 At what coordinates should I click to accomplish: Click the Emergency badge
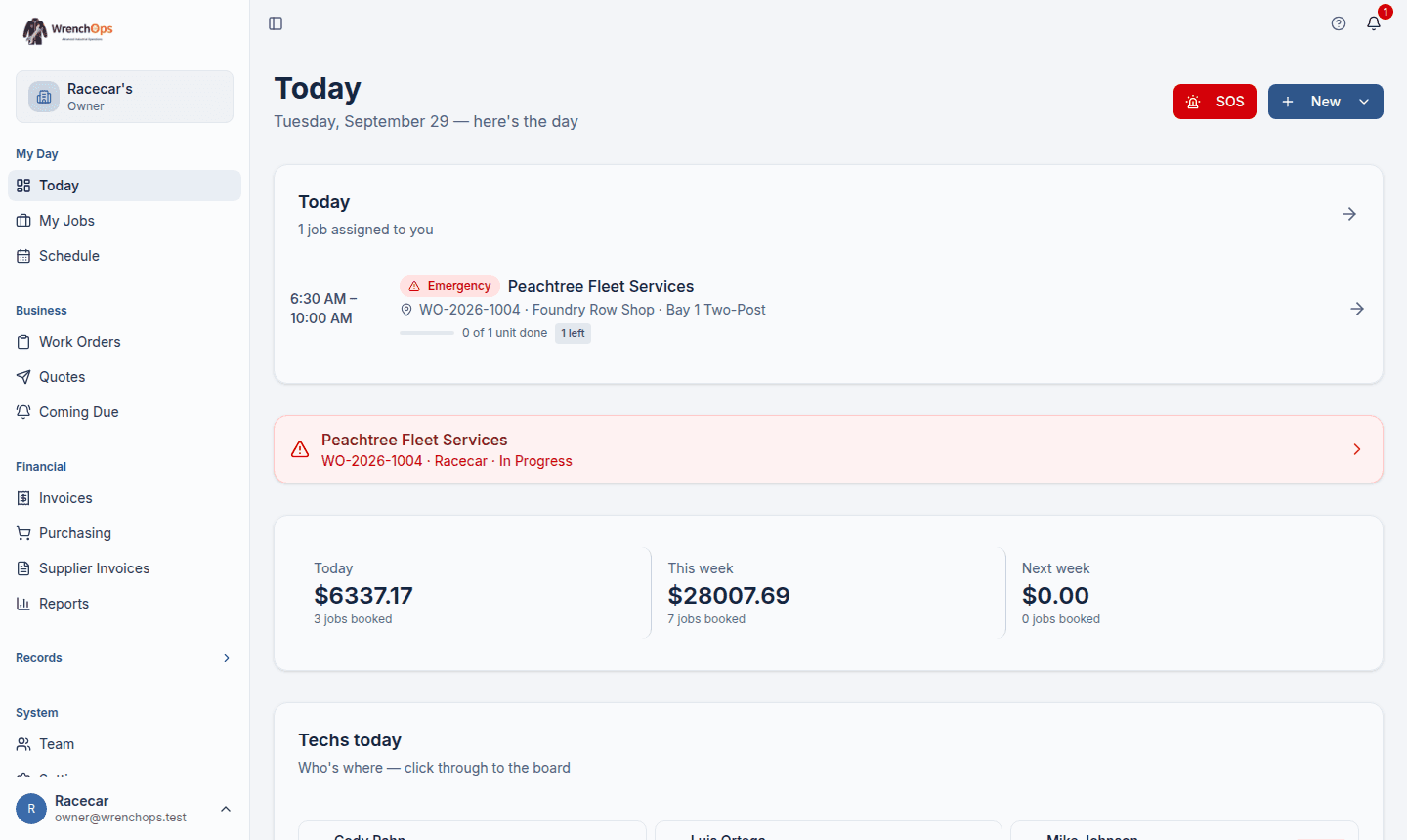tap(449, 286)
